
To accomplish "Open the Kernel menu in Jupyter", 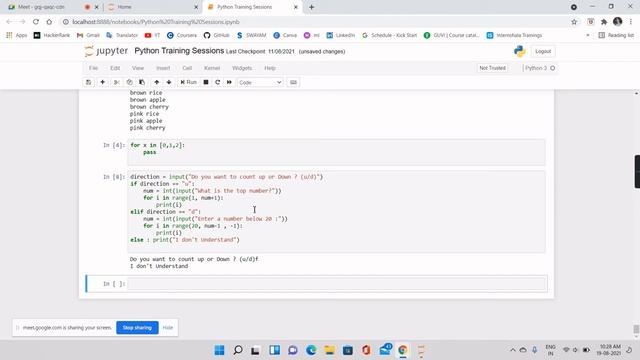I will coord(212,68).
